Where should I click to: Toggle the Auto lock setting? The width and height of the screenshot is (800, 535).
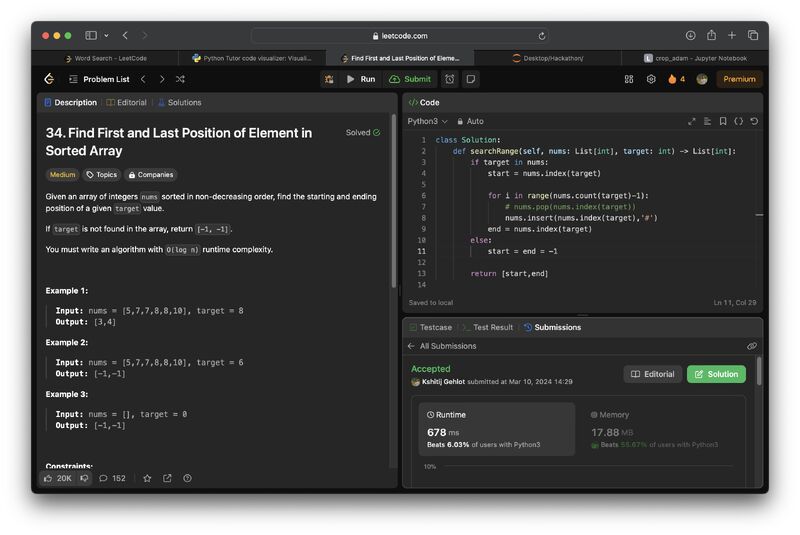(470, 121)
